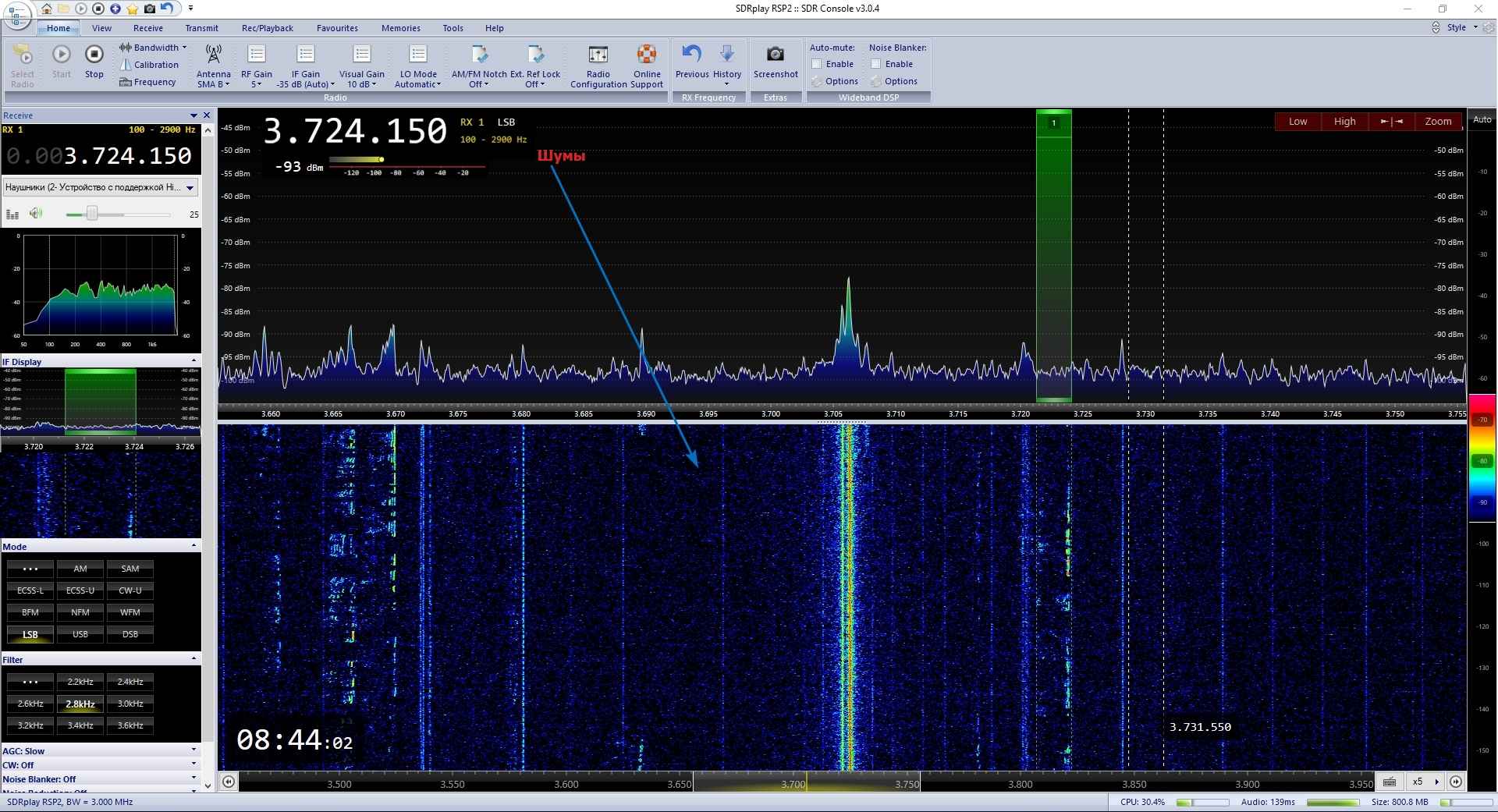This screenshot has width=1498, height=812.
Task: Click the camera icon in quick access toolbar
Action: pos(150,9)
